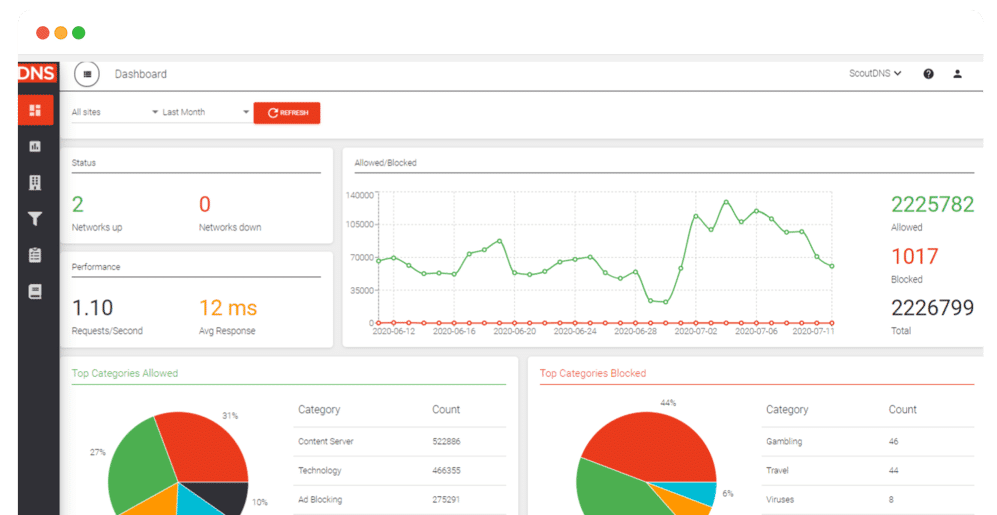Open the bar chart reports sidebar icon
997x515 pixels.
tap(35, 146)
